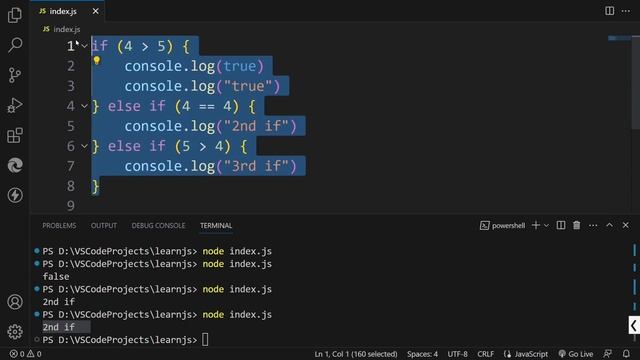
Task: Switch to the PROBLEMS panel tab
Action: [x=59, y=226]
